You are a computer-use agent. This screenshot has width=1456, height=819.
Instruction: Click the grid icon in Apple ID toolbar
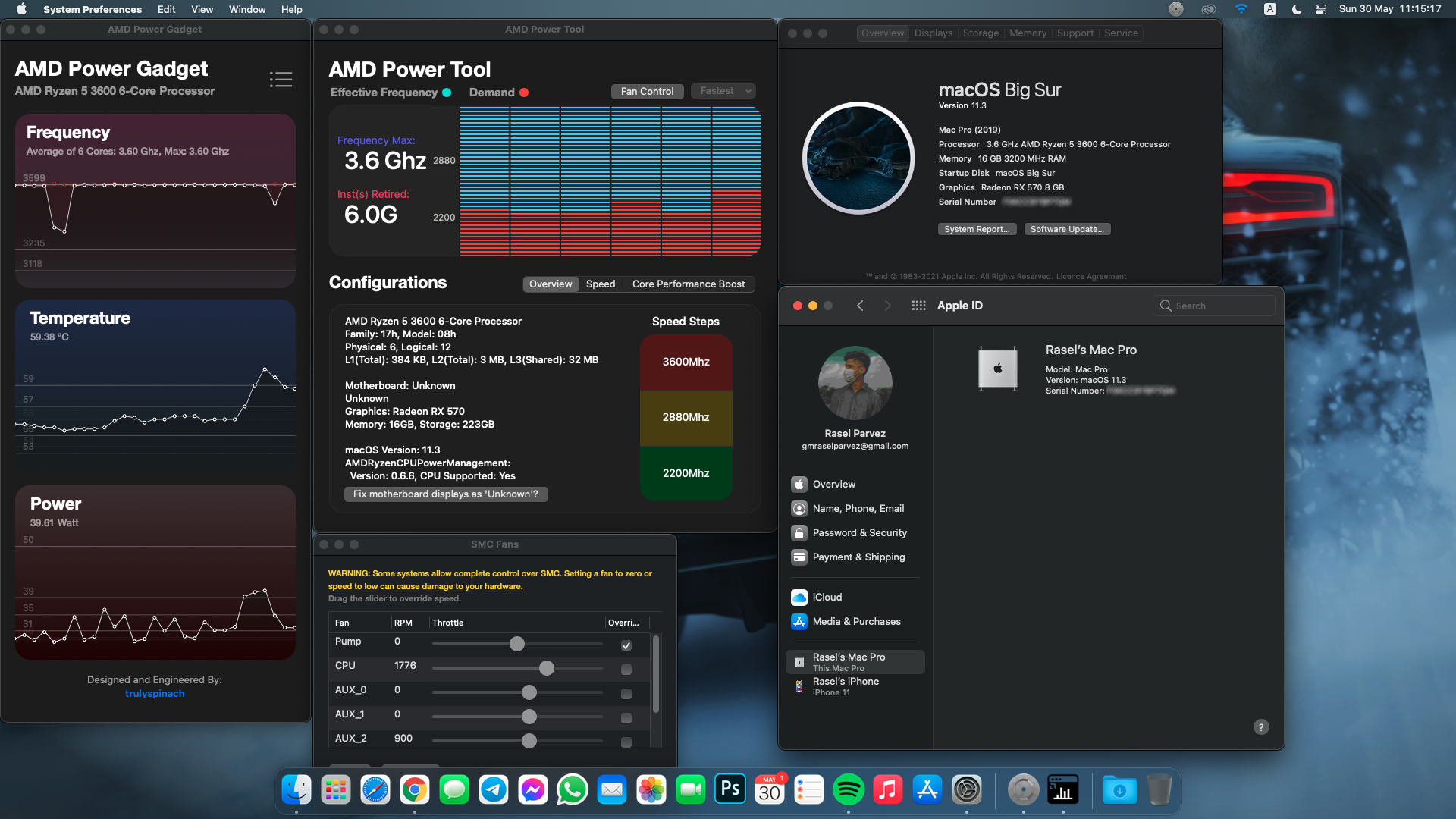point(918,306)
